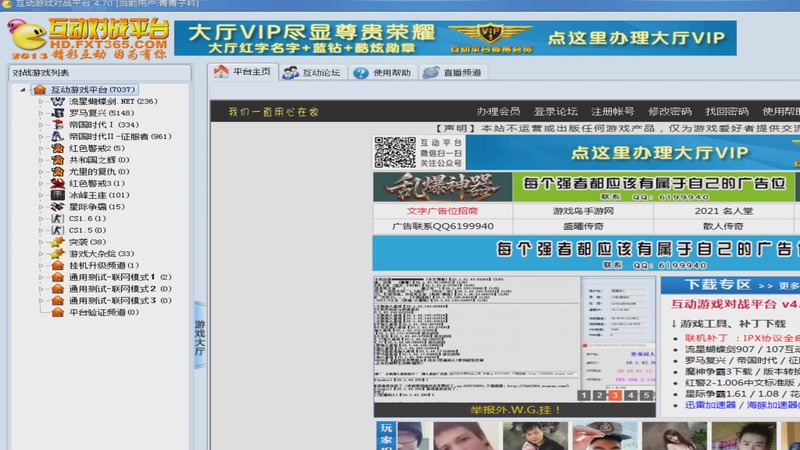Collapse the 互动游戏平台 root node
The height and width of the screenshot is (450, 800).
point(23,90)
